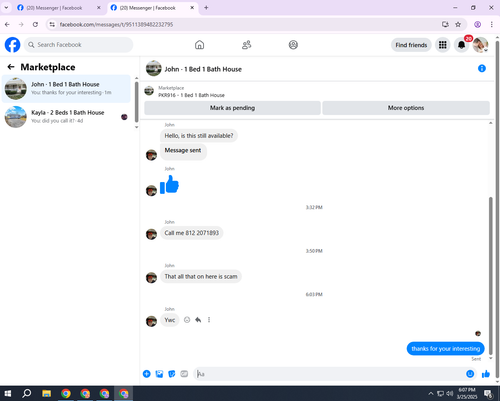Image resolution: width=500 pixels, height=401 pixels.
Task: Open the Groups/profile circle icon in navigation
Action: pyautogui.click(x=293, y=45)
